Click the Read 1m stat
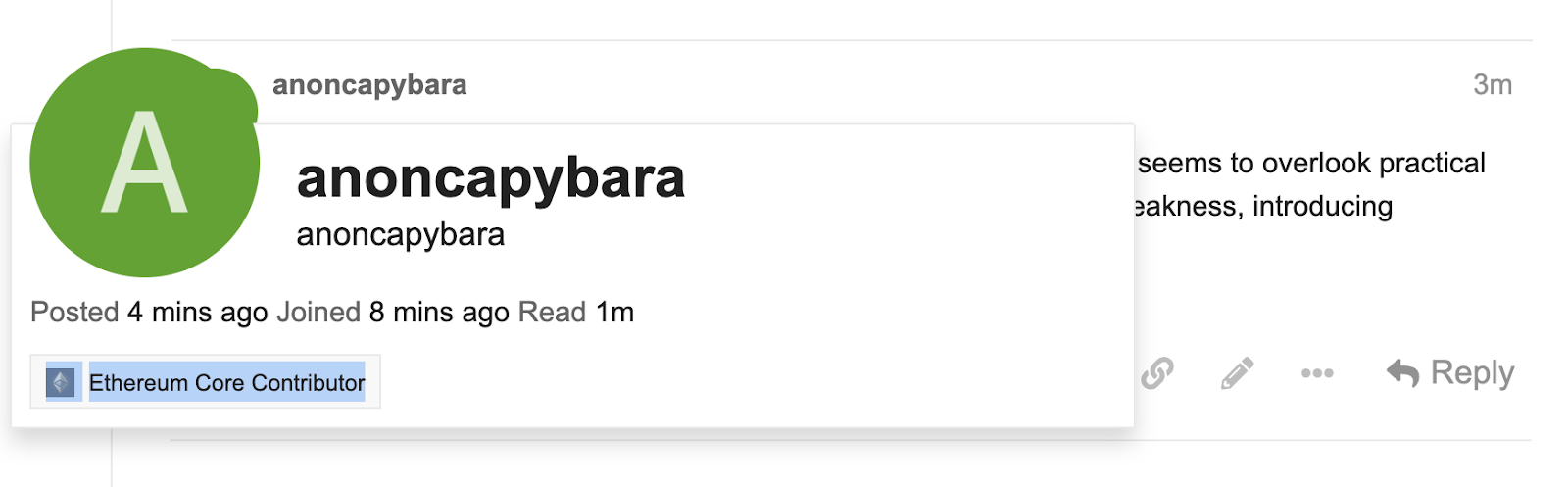The image size is (1568, 487). (x=576, y=313)
